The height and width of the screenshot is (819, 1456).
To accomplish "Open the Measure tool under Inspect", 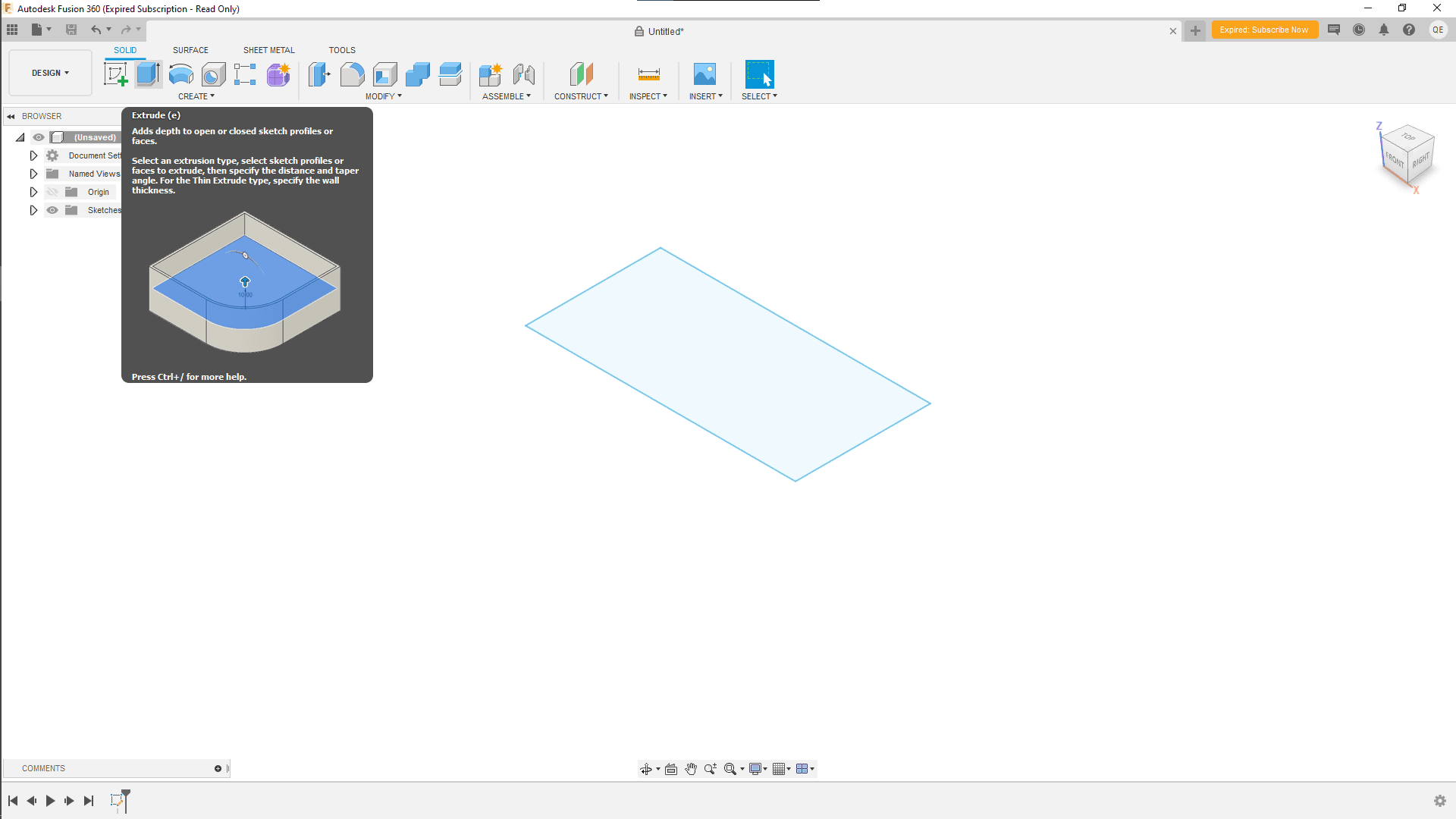I will tap(648, 74).
